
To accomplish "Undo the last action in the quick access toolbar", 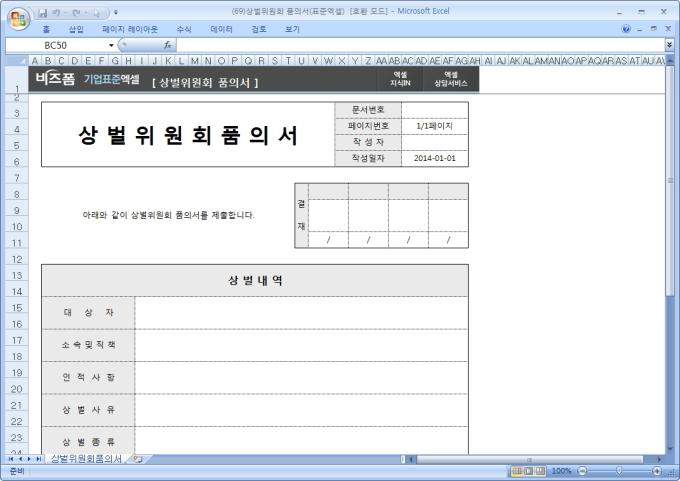I will coord(56,13).
